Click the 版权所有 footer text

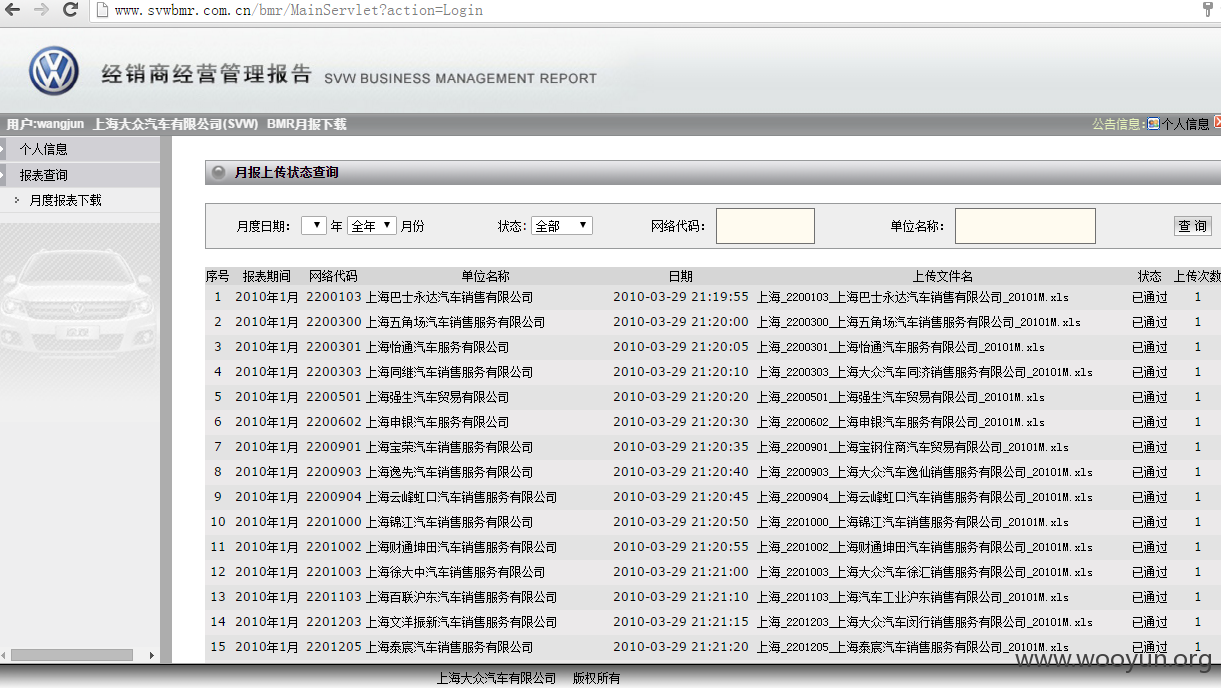[596, 678]
